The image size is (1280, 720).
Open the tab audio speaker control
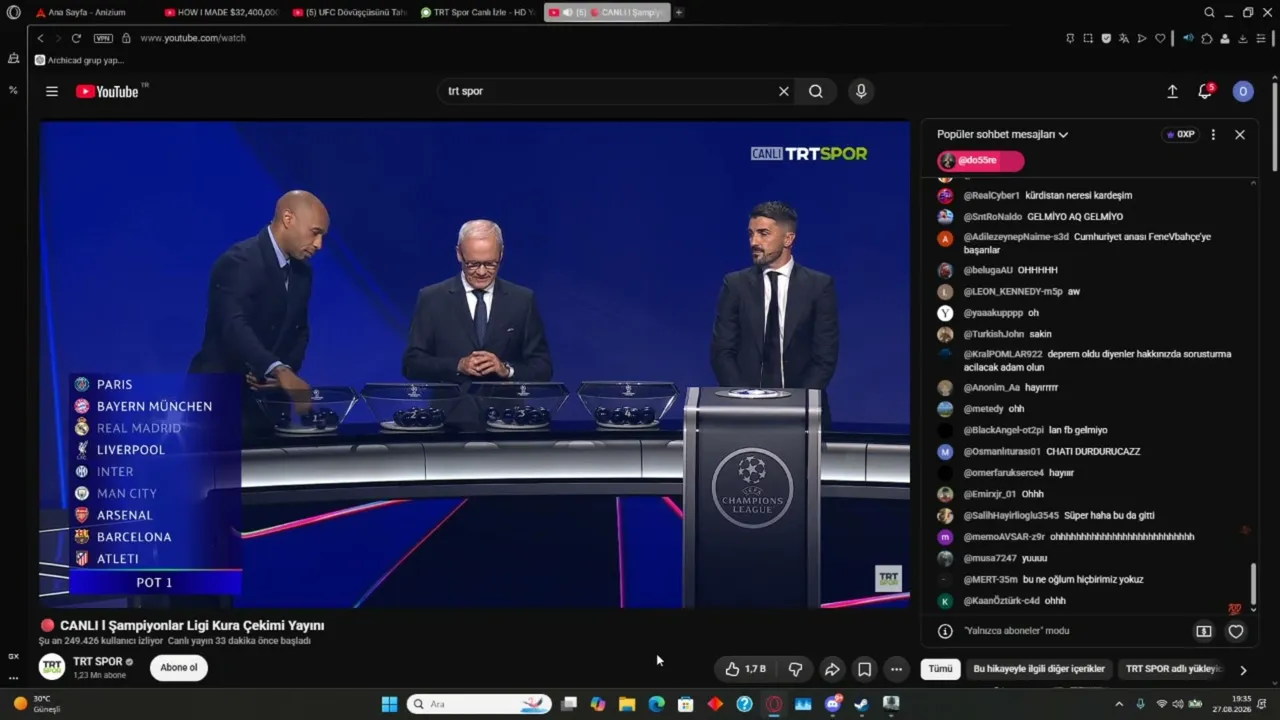[x=1188, y=38]
